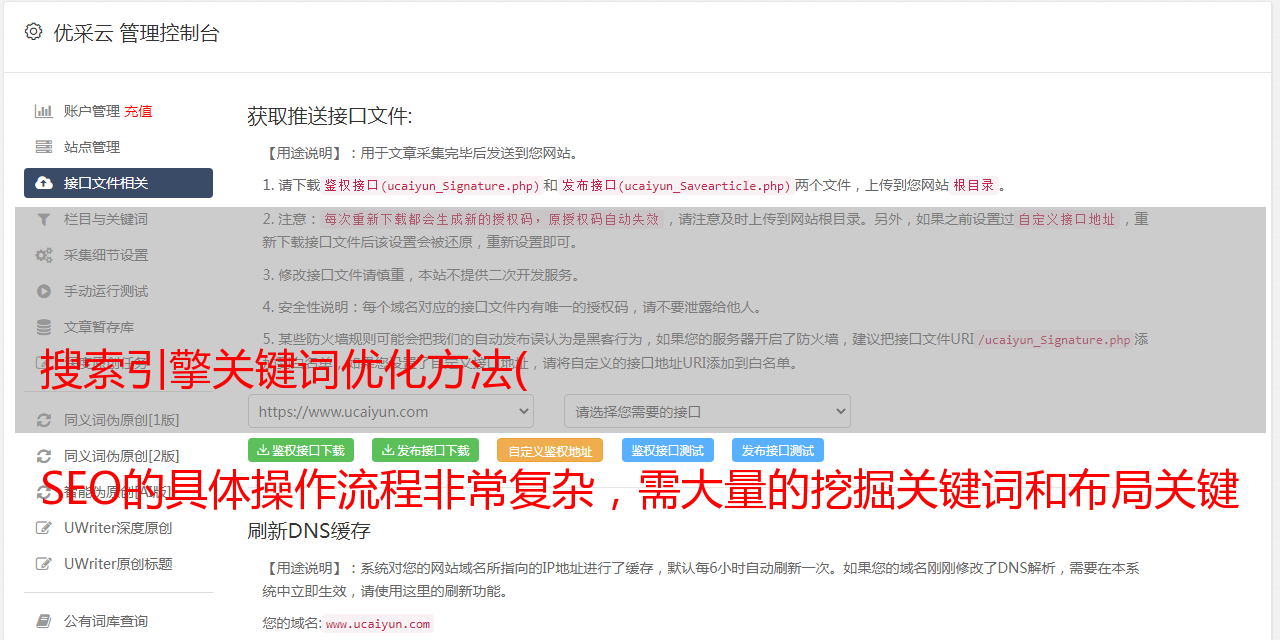The width and height of the screenshot is (1280, 640).
Task: Click the blue 发布接口测试 button
Action: click(778, 450)
